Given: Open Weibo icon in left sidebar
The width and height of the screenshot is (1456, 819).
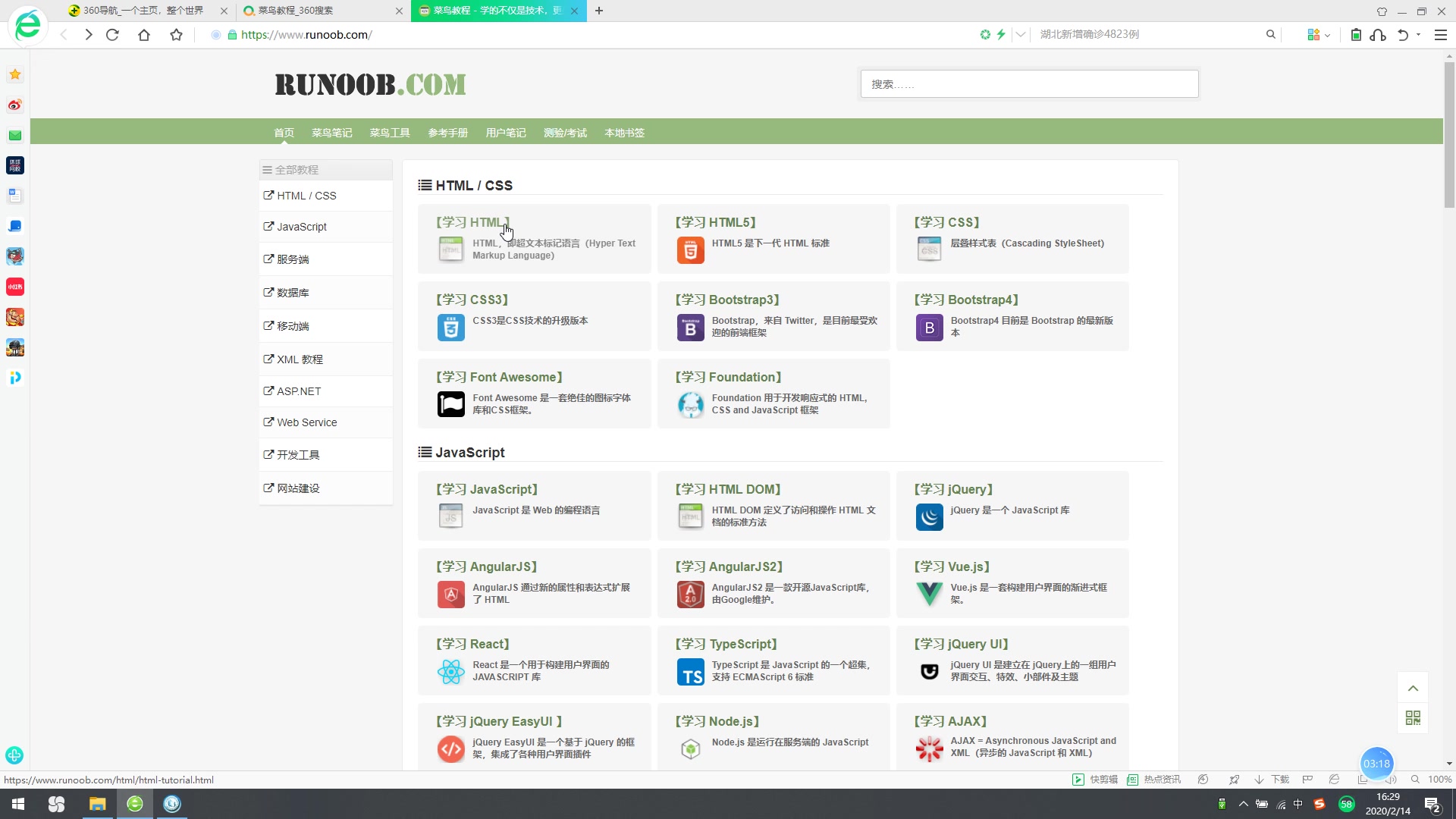Looking at the screenshot, I should coord(15,105).
